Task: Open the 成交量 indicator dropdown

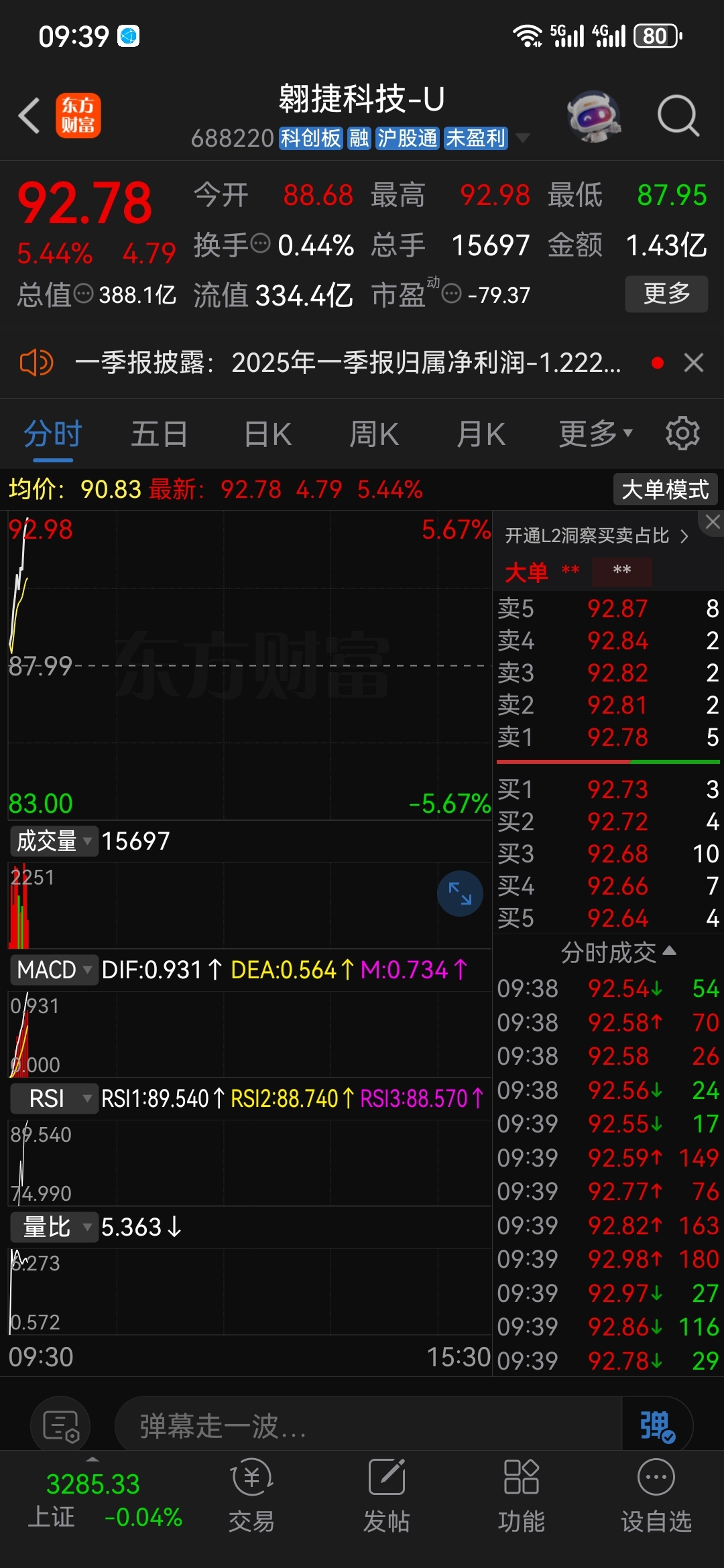Action: (54, 841)
